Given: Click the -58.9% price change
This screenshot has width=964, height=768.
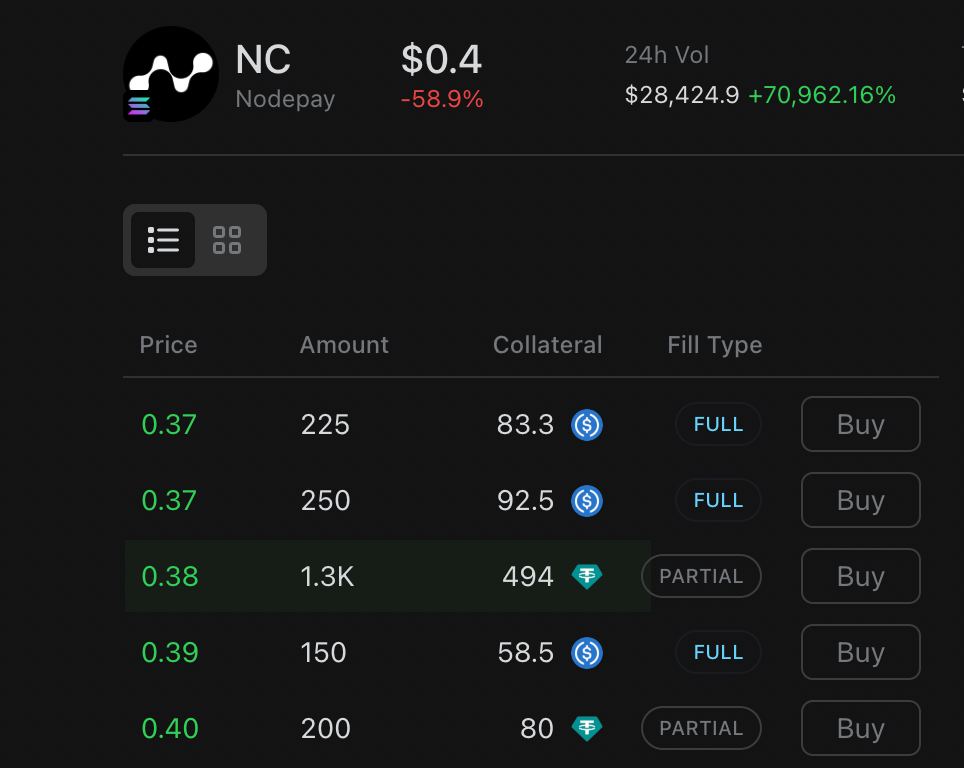Looking at the screenshot, I should click(x=441, y=99).
